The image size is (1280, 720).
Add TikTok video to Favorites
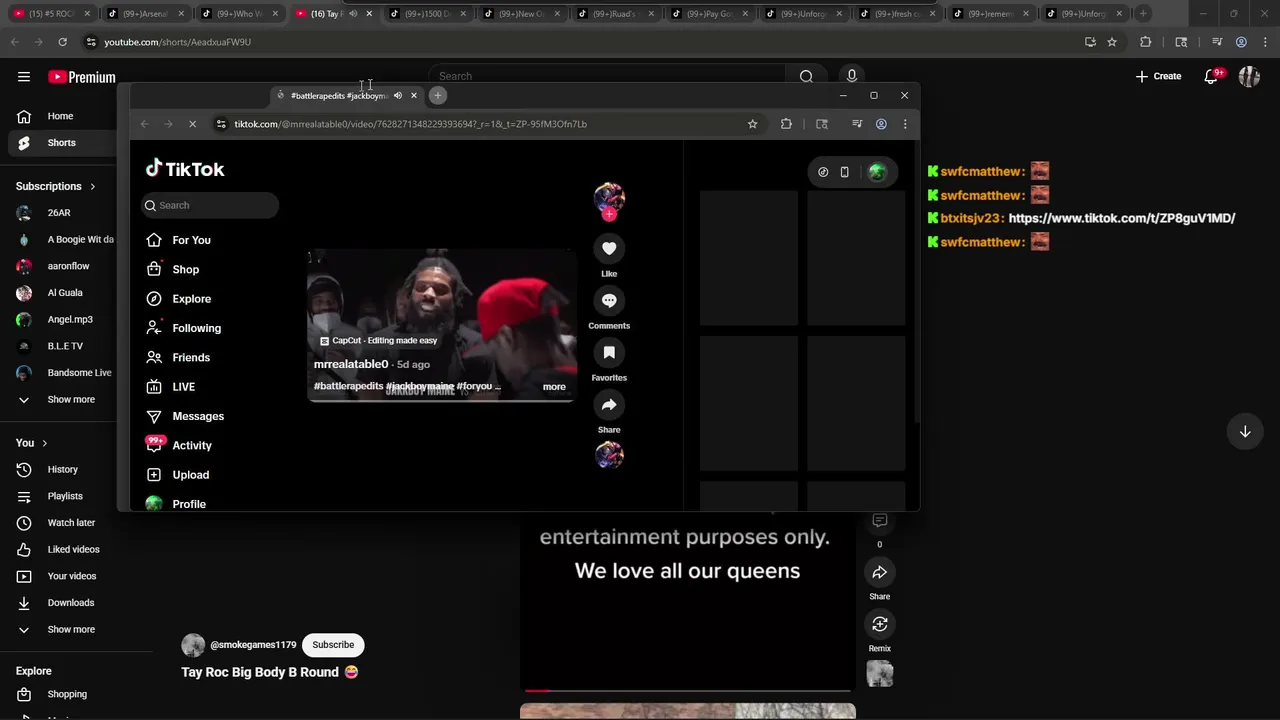click(x=609, y=352)
